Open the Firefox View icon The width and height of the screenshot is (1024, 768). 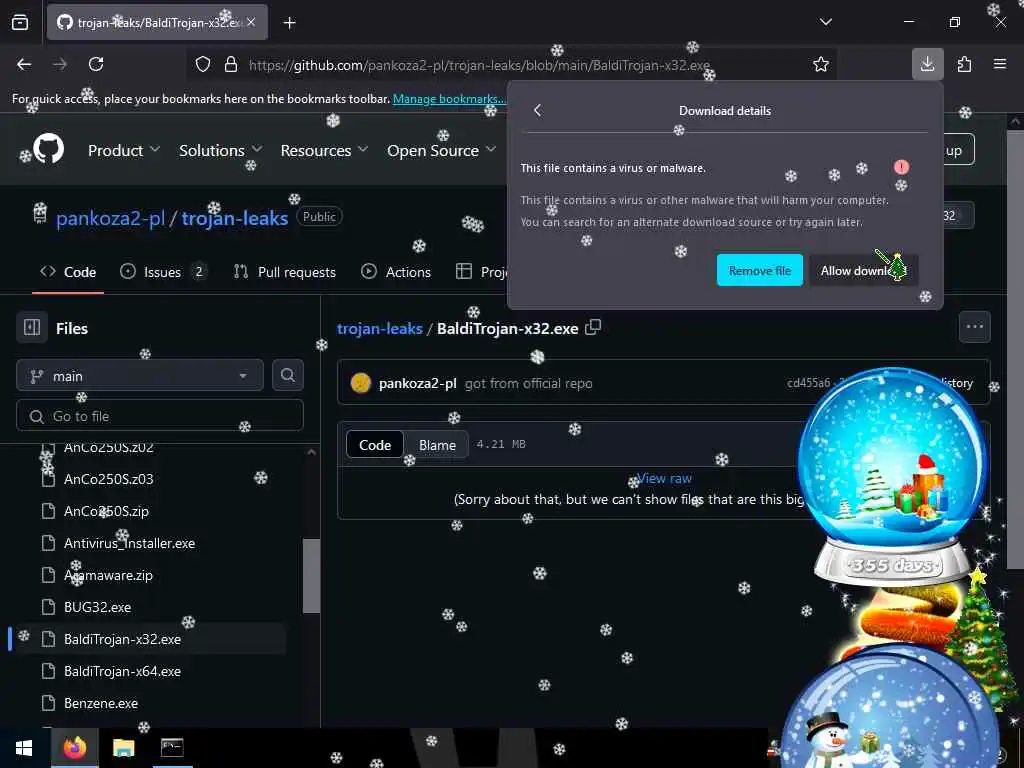click(20, 23)
